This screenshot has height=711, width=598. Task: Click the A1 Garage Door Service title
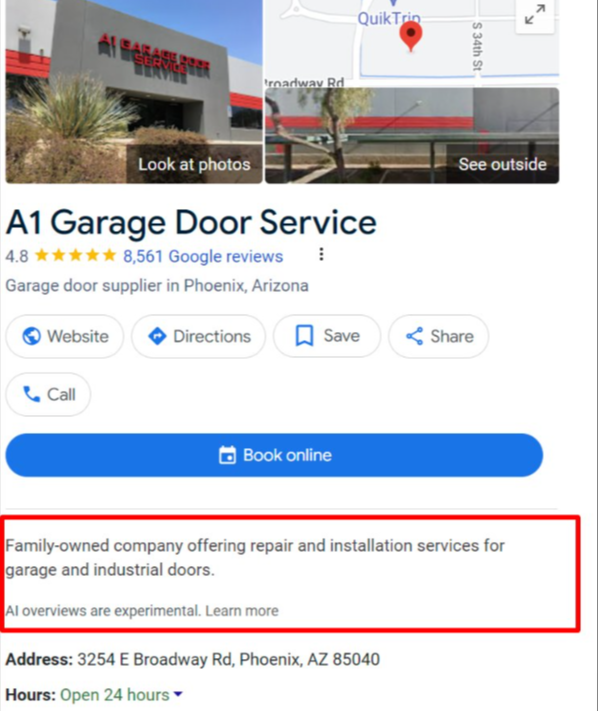click(191, 222)
